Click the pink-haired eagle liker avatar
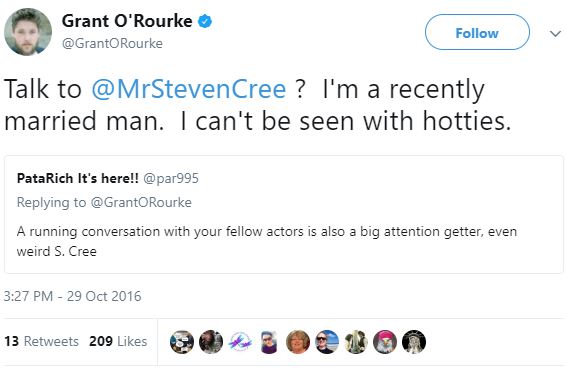Image resolution: width=566 pixels, height=369 pixels. point(385,342)
